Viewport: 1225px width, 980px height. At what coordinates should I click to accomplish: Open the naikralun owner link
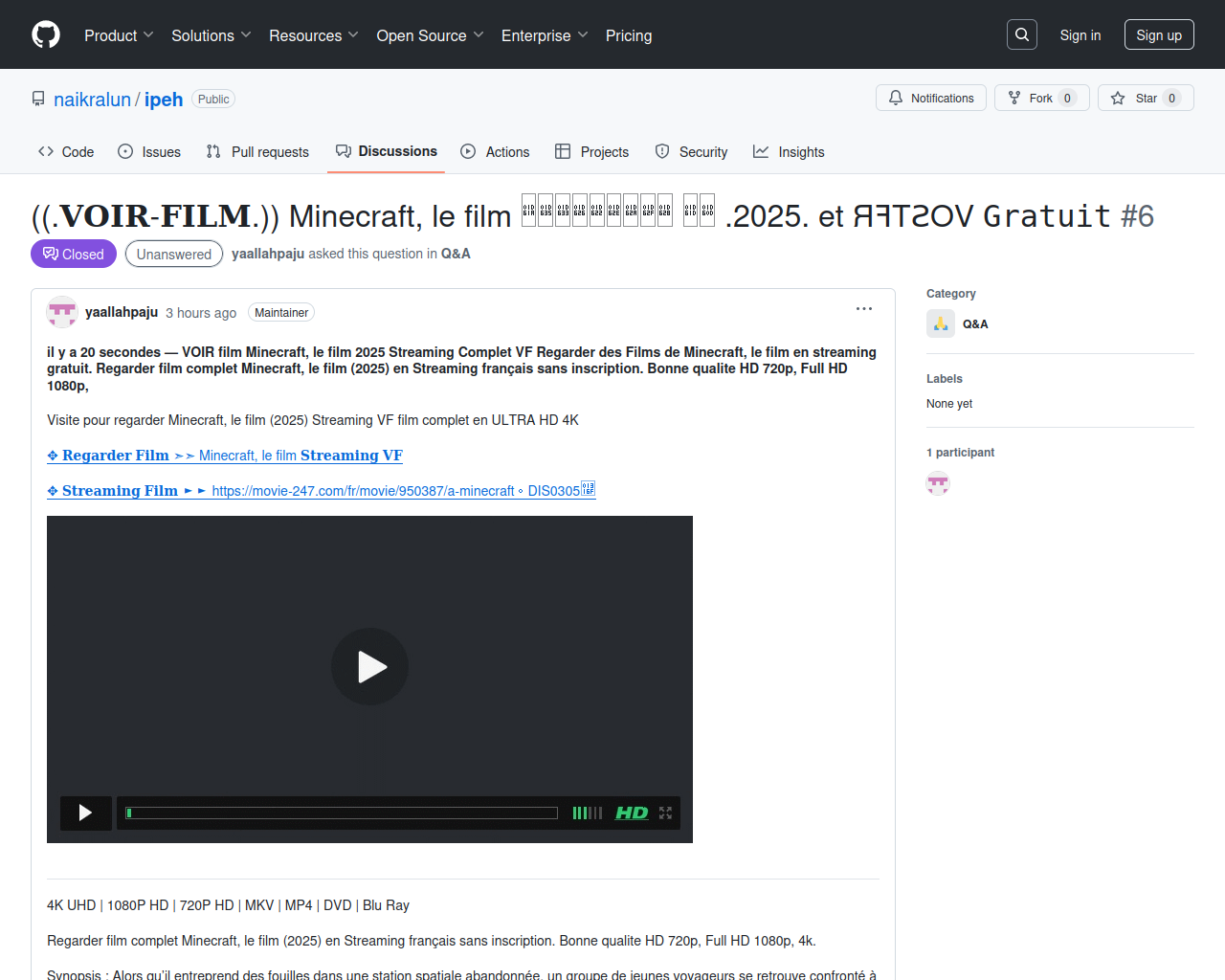coord(92,100)
